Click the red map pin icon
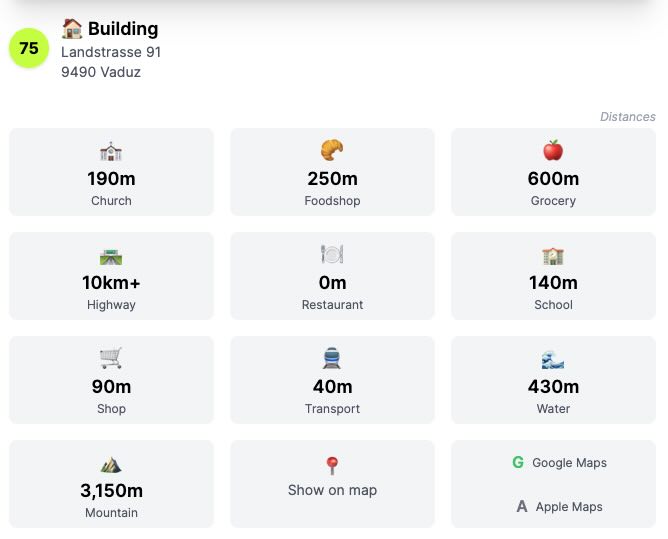 332,466
